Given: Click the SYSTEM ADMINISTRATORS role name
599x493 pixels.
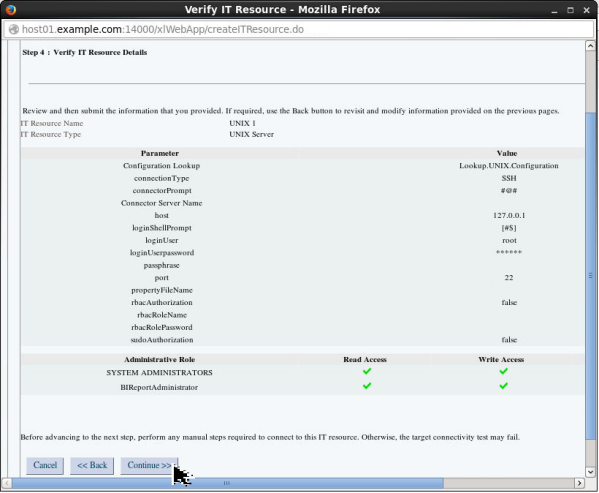Looking at the screenshot, I should pos(159,373).
